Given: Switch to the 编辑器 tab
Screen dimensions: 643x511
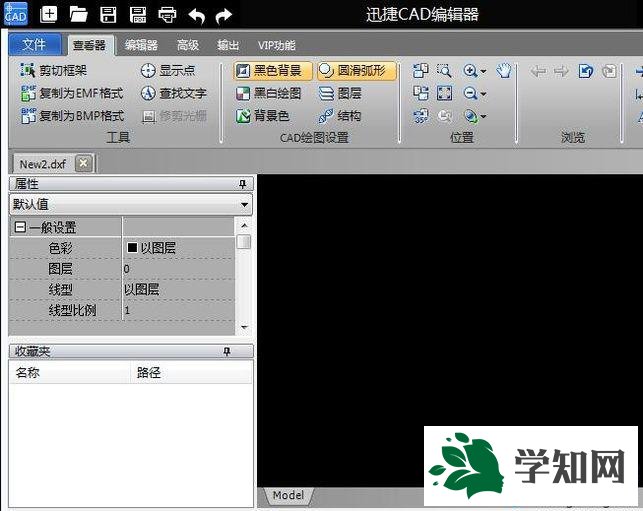Looking at the screenshot, I should coord(141,45).
